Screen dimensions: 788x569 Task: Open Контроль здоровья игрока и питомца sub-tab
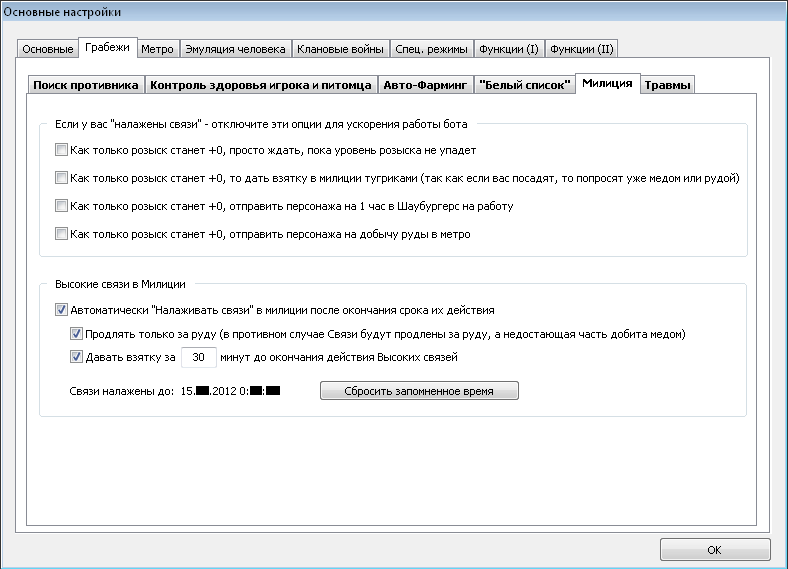click(x=261, y=85)
